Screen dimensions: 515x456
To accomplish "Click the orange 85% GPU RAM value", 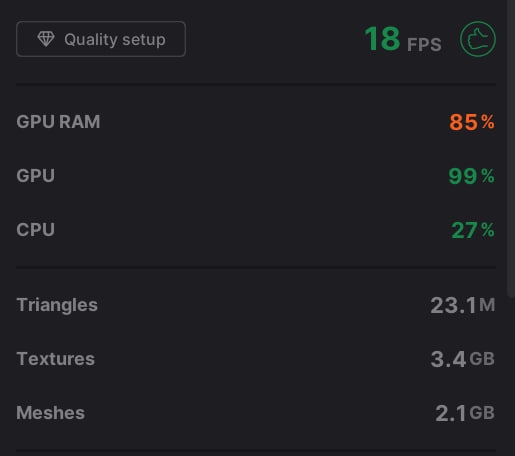I will [472, 122].
